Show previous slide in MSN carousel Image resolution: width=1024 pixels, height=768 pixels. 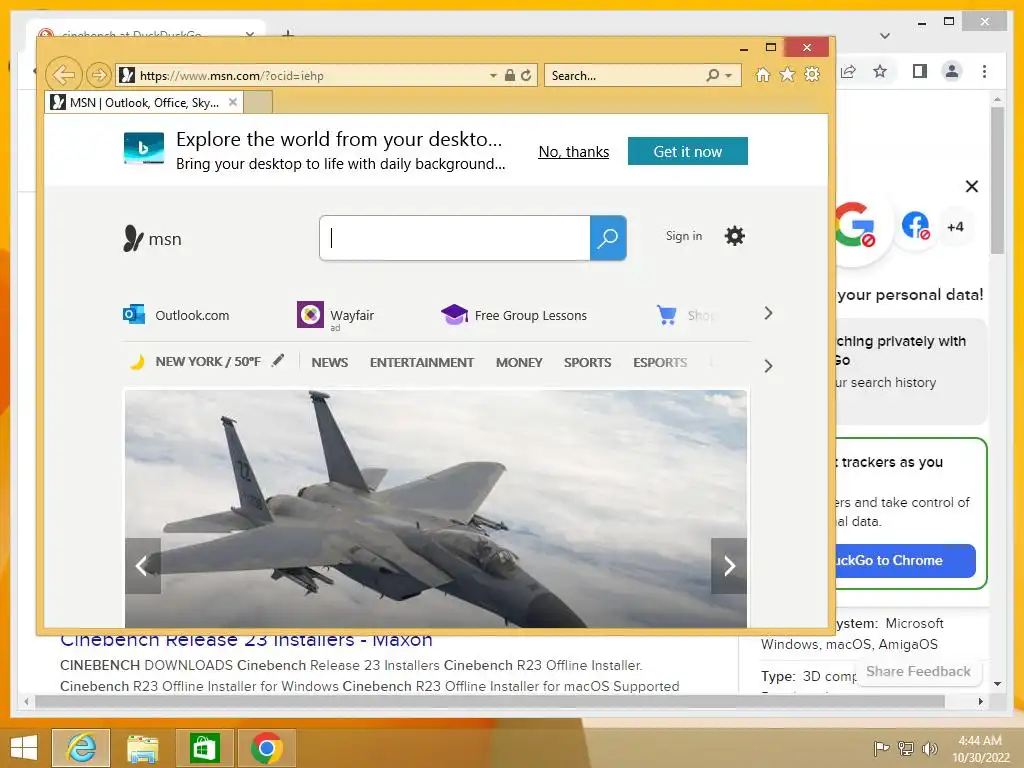pyautogui.click(x=142, y=566)
